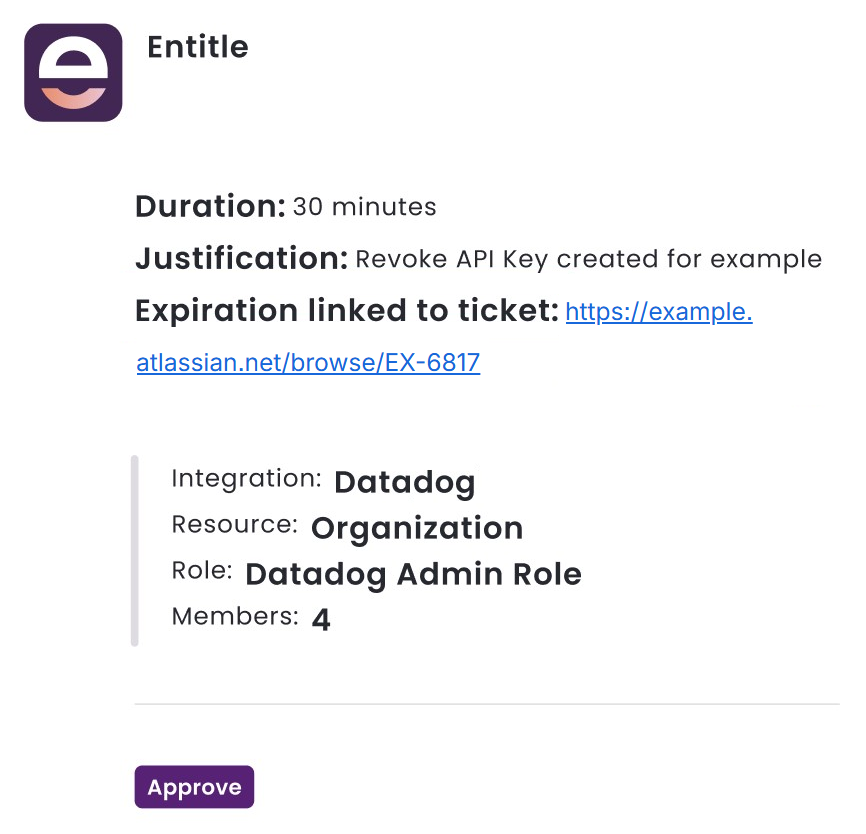Image resolution: width=866 pixels, height=834 pixels.
Task: Click the Members count showing 4
Action: tap(320, 620)
